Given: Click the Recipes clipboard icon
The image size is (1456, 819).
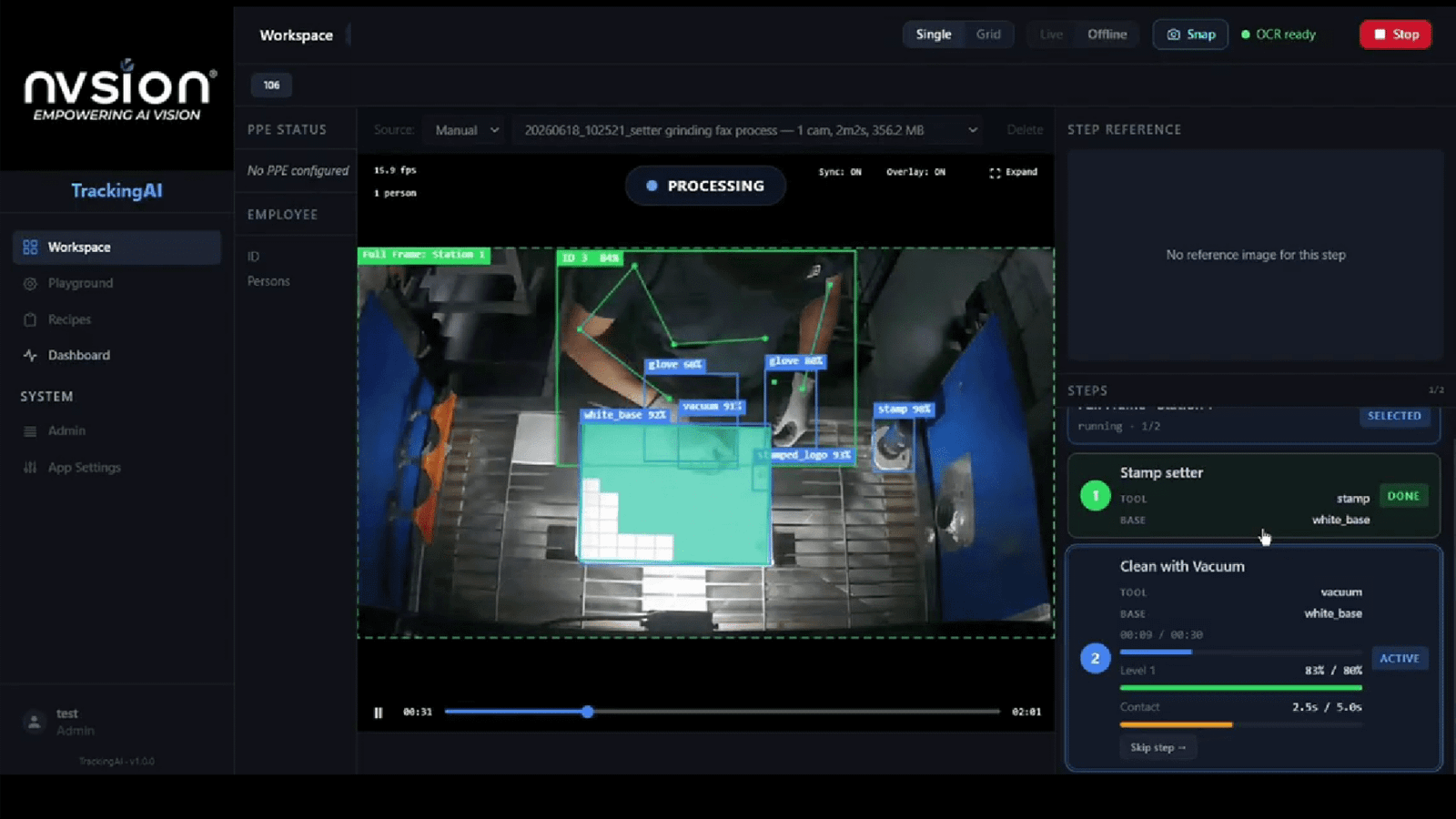Looking at the screenshot, I should [30, 319].
